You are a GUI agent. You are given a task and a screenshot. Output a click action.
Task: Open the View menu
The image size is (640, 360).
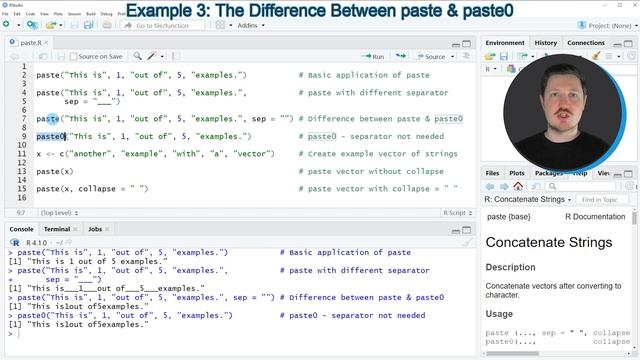click(44, 14)
